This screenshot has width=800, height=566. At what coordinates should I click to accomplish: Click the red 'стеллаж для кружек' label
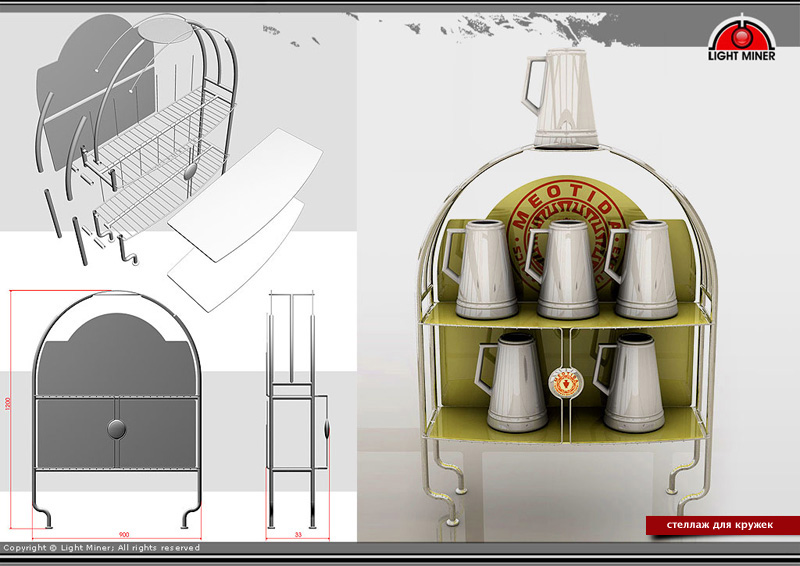coord(722,525)
